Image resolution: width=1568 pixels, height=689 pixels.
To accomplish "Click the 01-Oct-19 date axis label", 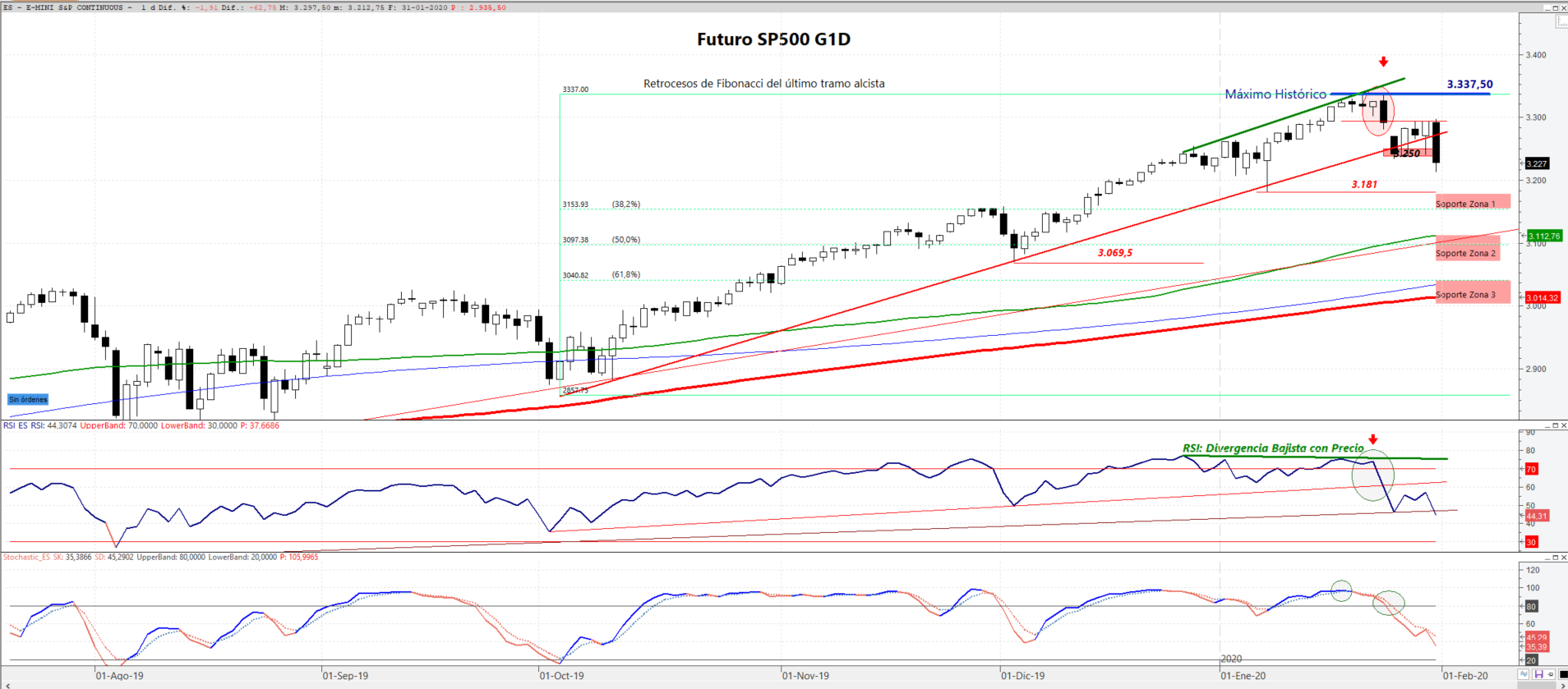I will click(561, 676).
